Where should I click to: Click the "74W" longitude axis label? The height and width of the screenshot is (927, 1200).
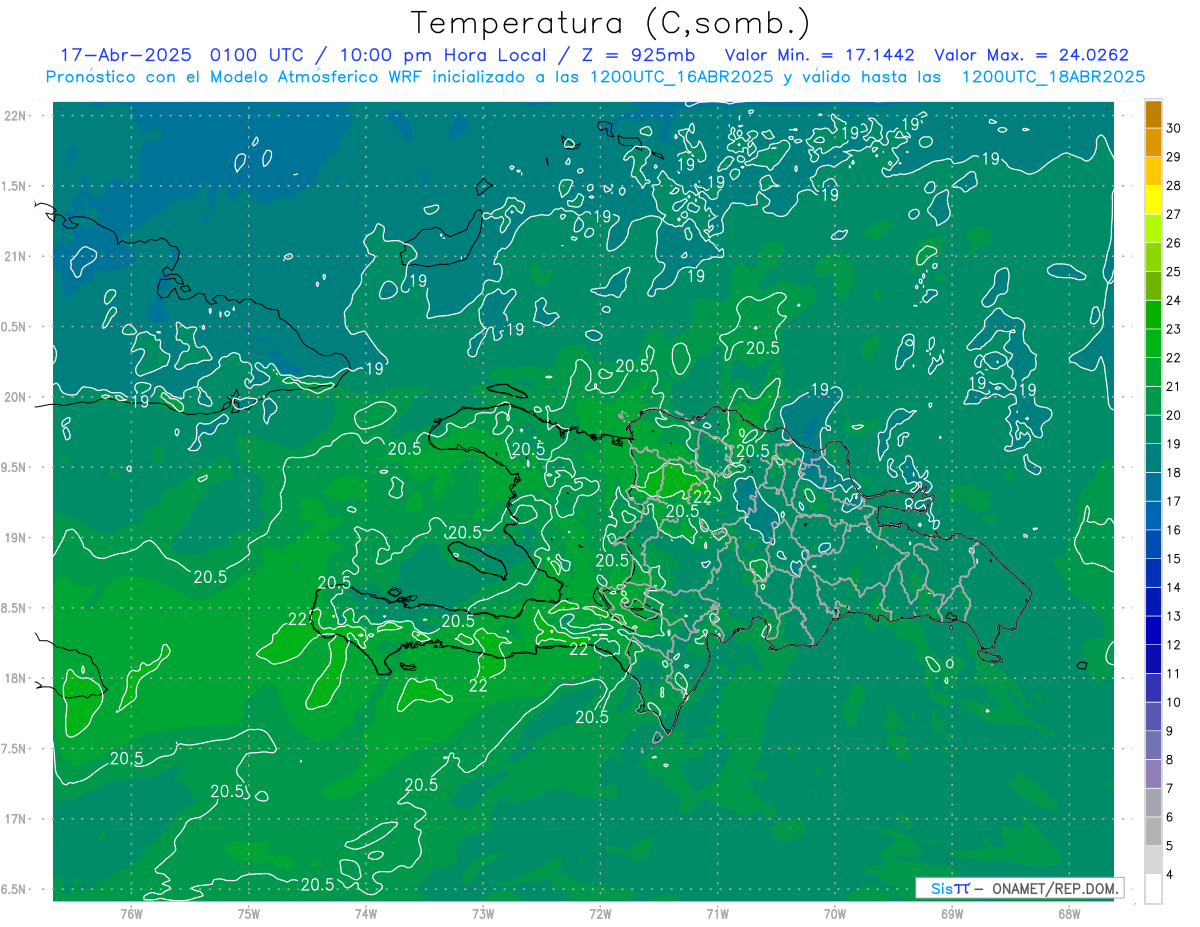coord(366,914)
